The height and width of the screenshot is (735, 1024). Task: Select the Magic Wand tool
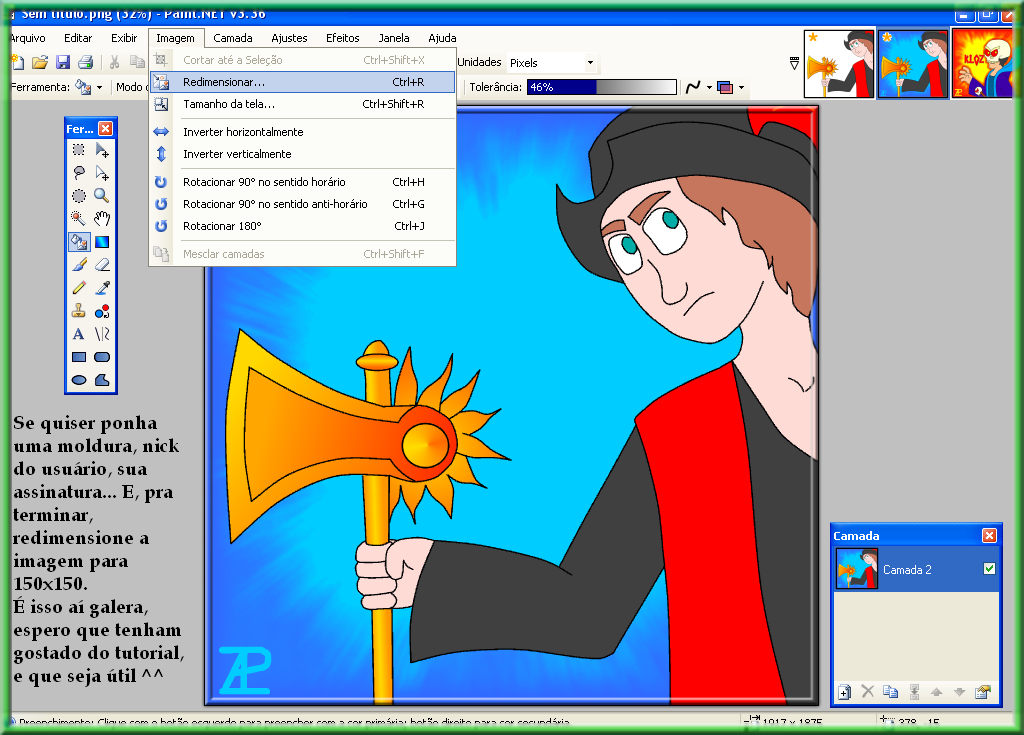pos(78,218)
